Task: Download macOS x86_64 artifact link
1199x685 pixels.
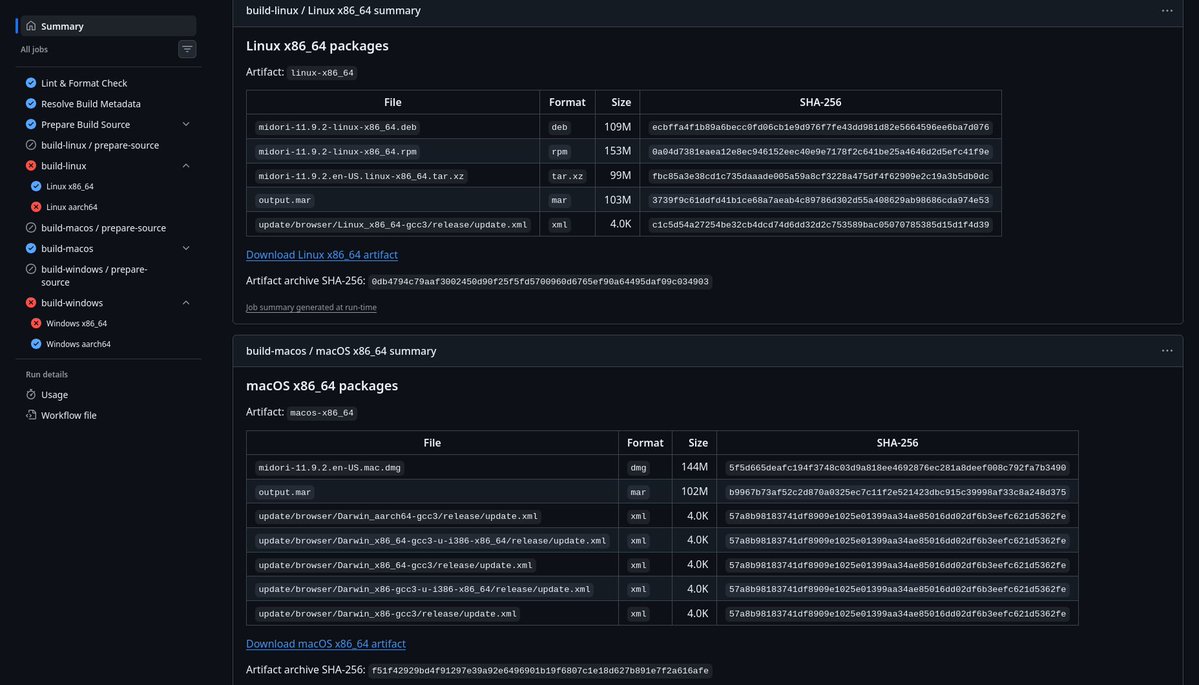Action: point(326,644)
